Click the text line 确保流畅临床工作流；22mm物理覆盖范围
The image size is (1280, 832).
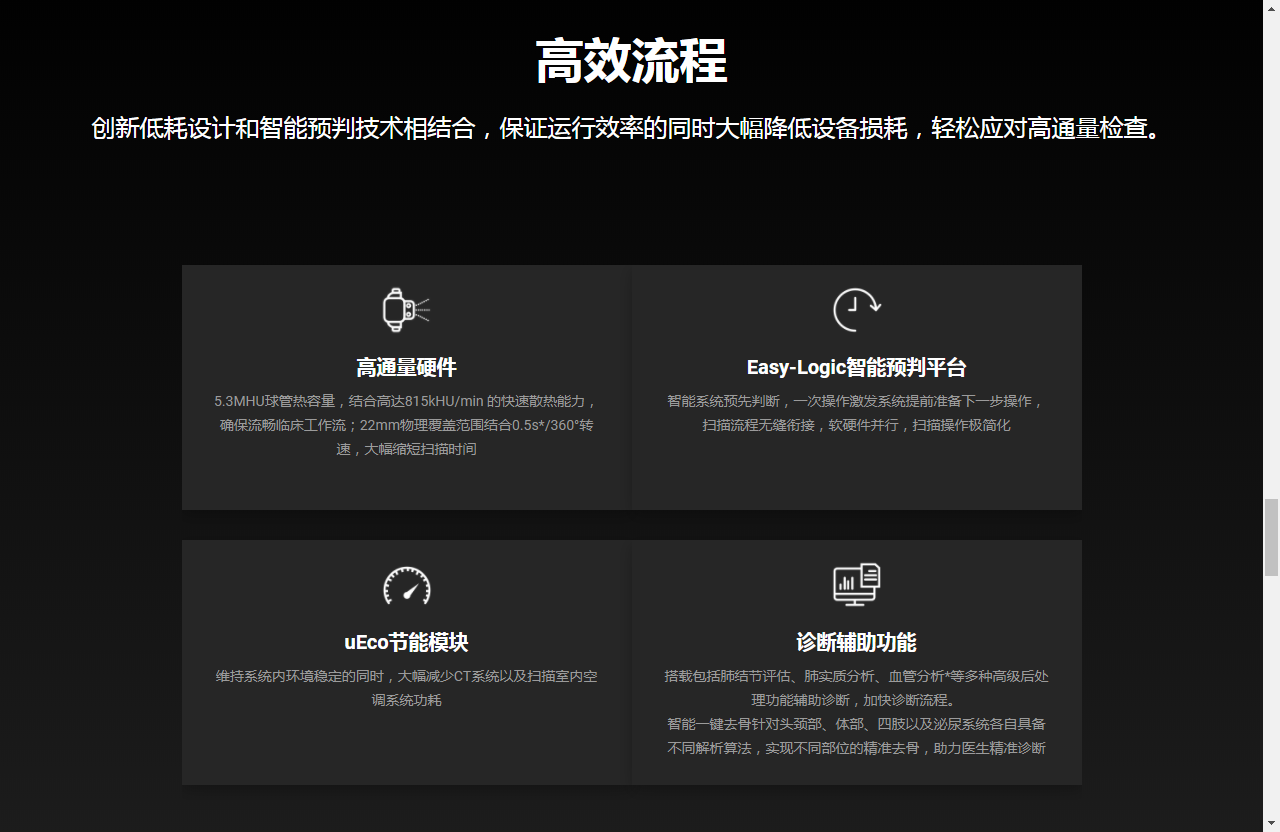[406, 425]
